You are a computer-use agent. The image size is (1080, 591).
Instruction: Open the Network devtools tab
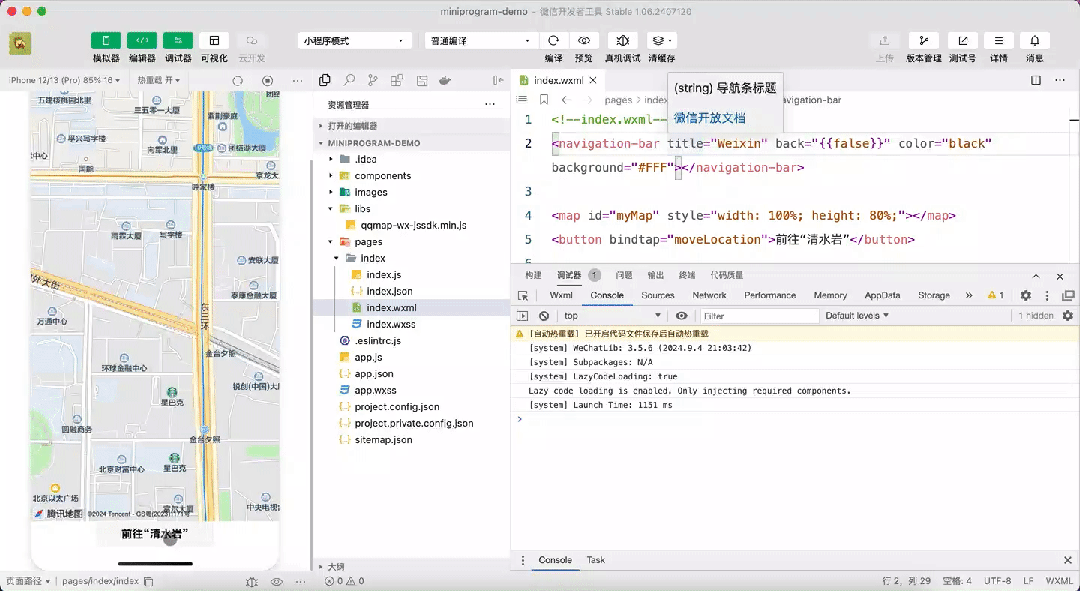tap(709, 295)
